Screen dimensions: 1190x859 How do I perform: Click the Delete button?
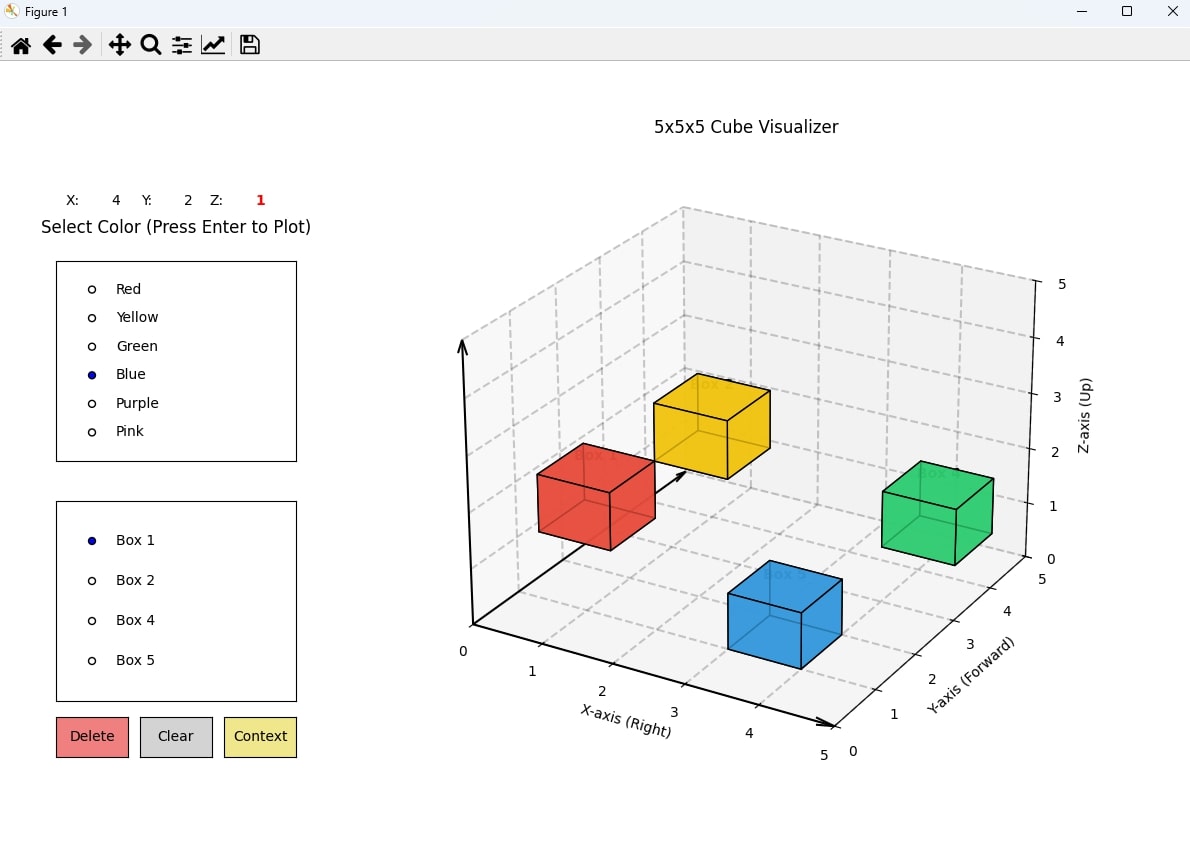93,737
